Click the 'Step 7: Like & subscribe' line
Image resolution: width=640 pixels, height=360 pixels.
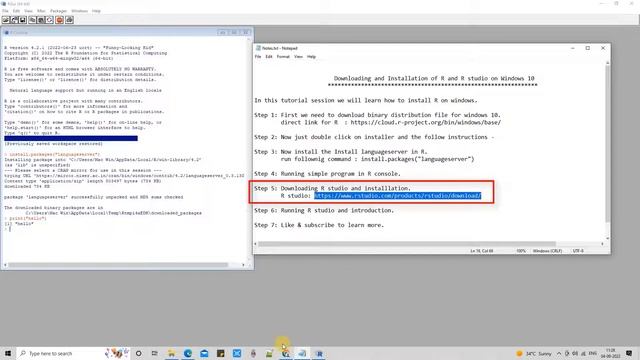point(319,225)
